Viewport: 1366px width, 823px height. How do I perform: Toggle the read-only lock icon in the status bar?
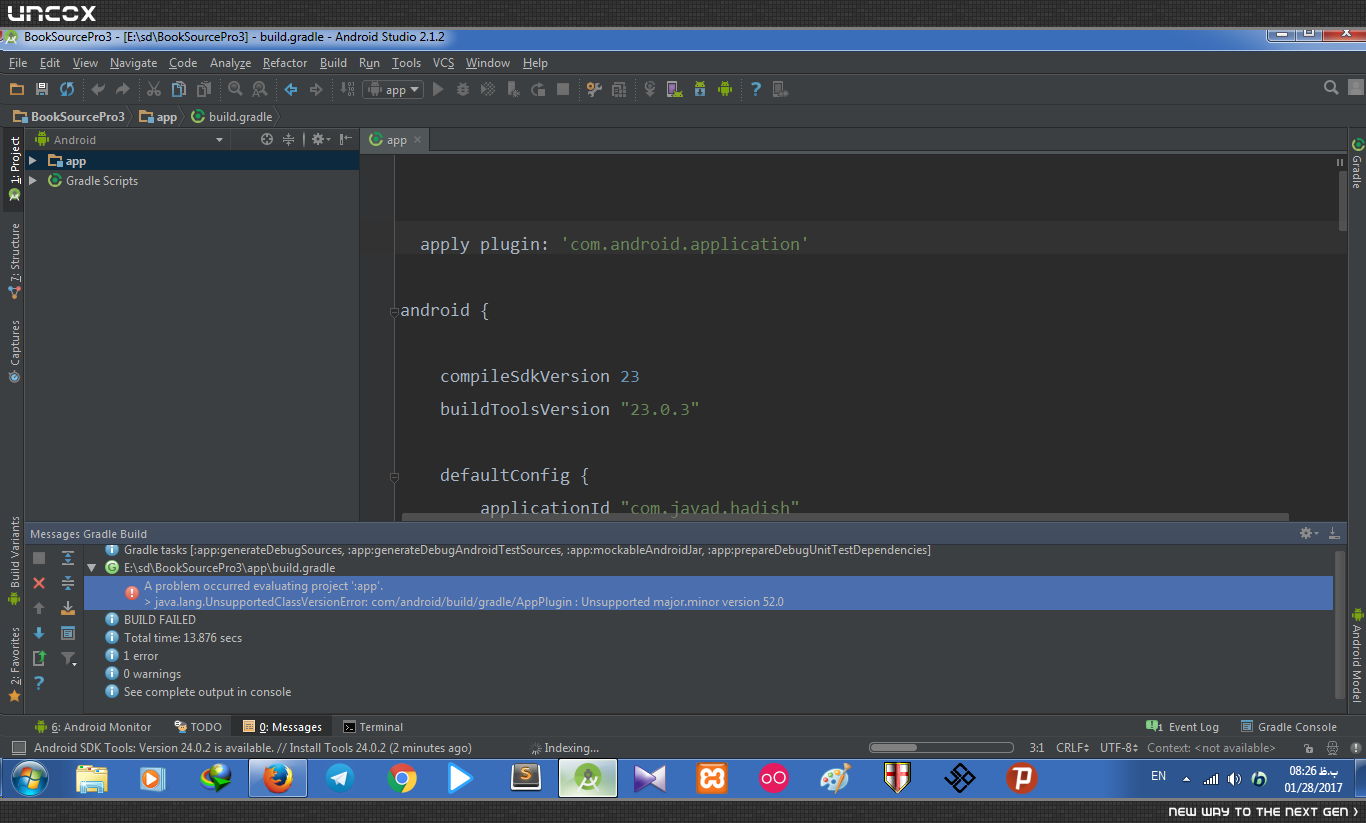point(1310,748)
